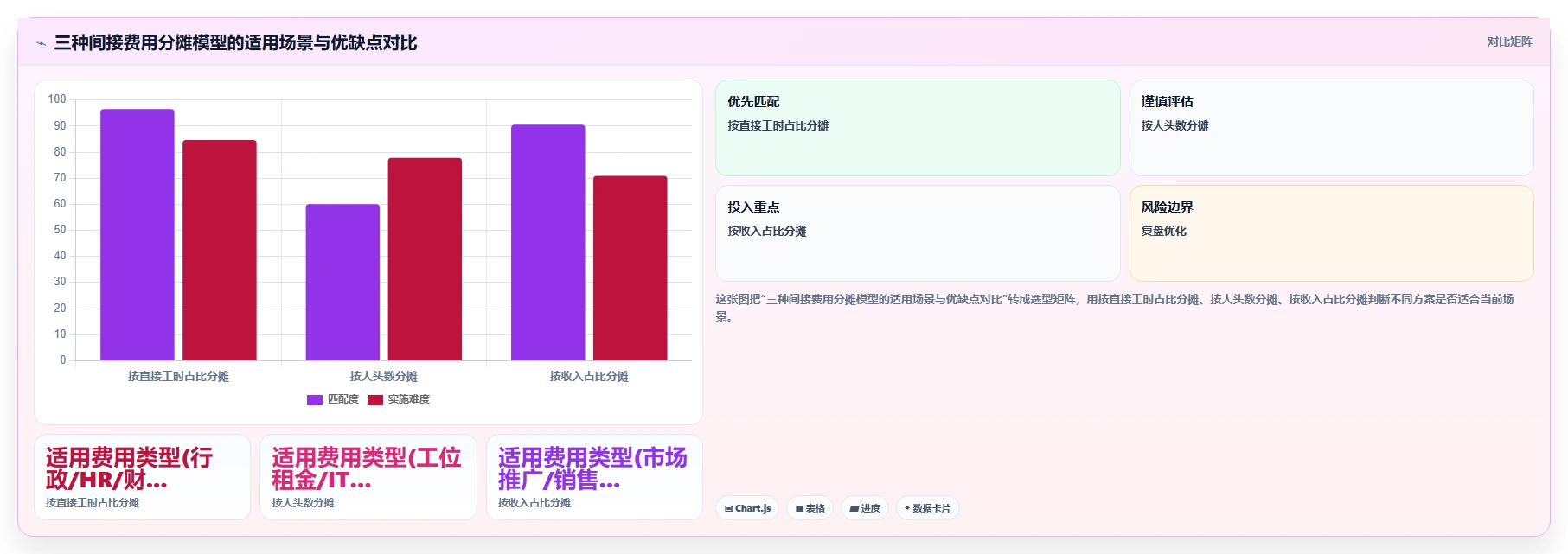Click the Chart.js tag chip
The width and height of the screenshot is (1568, 554).
[747, 508]
